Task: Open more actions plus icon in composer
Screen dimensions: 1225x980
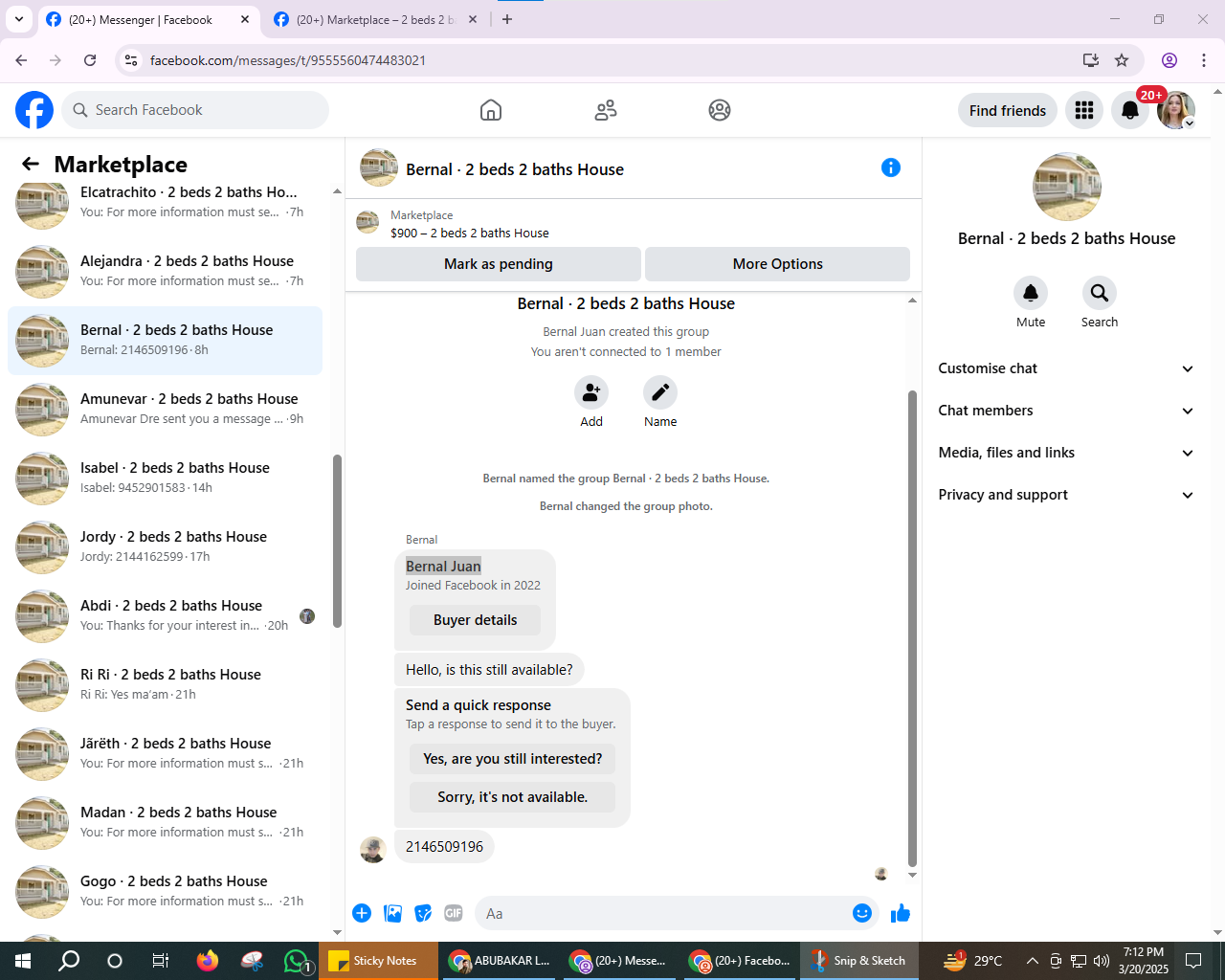Action: (362, 913)
